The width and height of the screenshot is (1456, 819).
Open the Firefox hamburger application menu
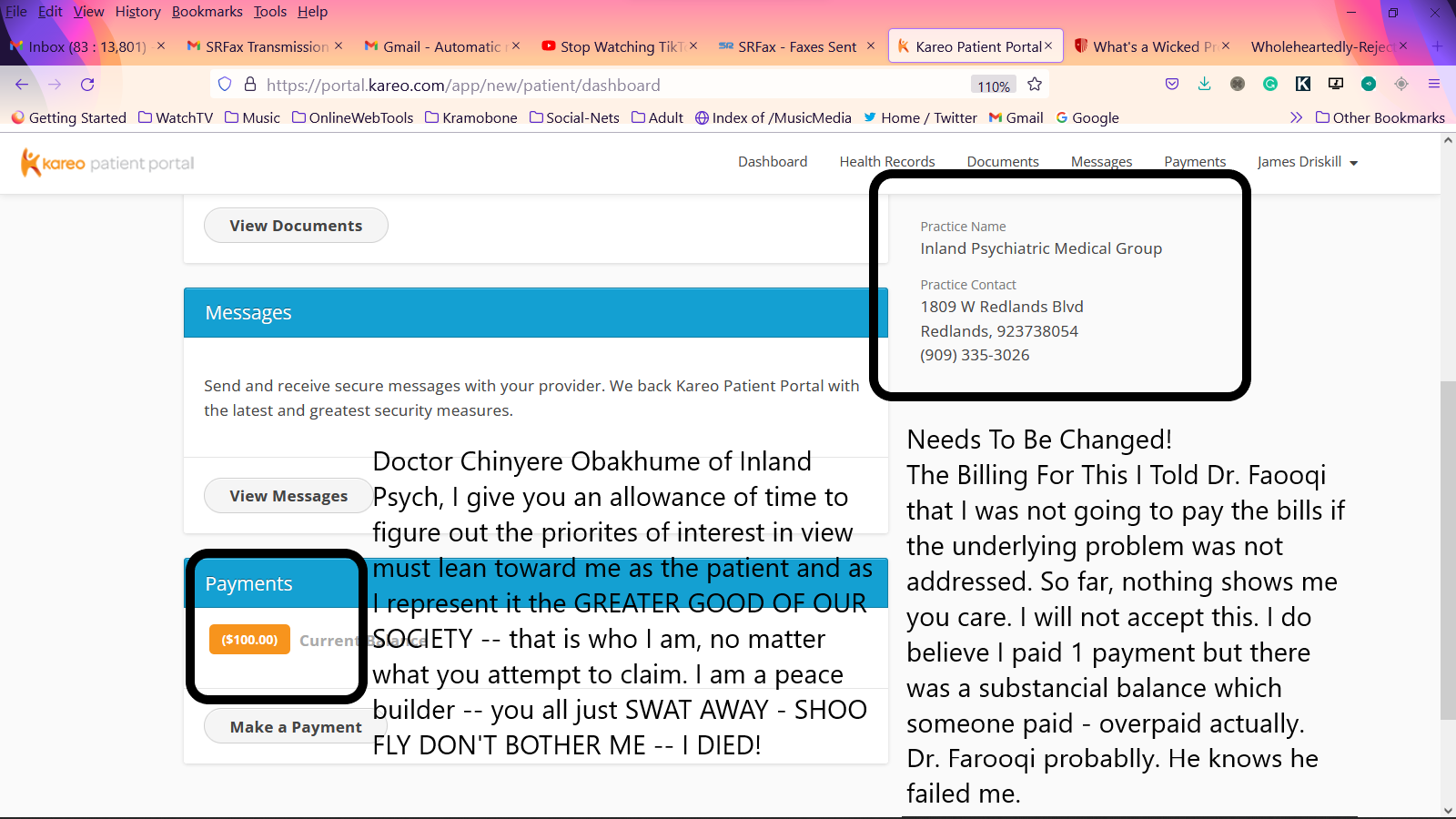[1434, 84]
